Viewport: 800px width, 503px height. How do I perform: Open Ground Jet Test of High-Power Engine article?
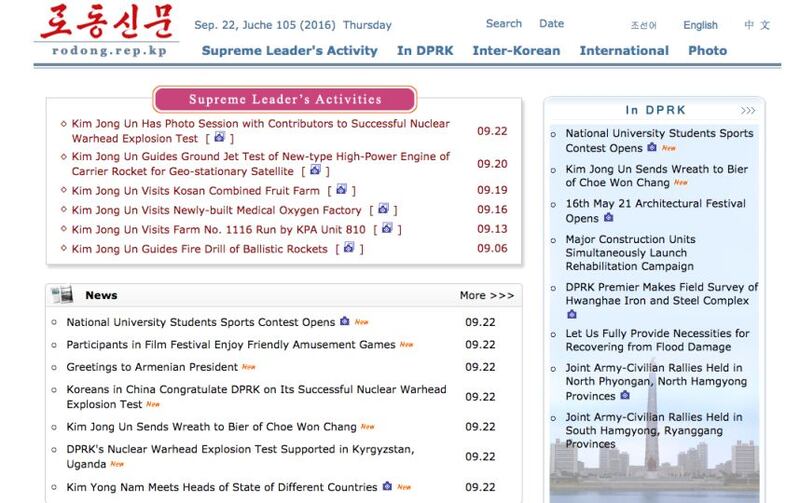[261, 163]
